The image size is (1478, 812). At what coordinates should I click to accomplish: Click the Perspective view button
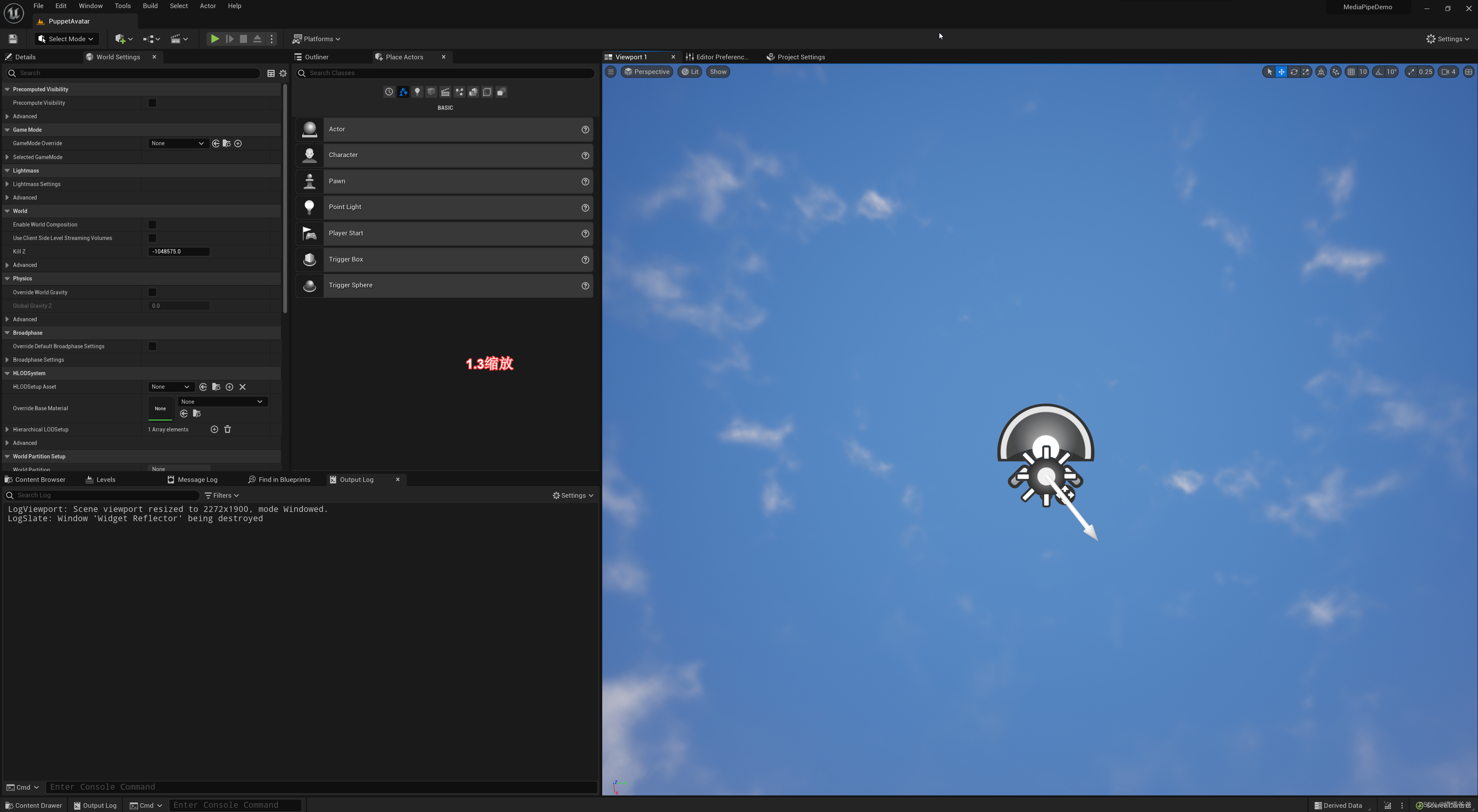click(x=647, y=72)
